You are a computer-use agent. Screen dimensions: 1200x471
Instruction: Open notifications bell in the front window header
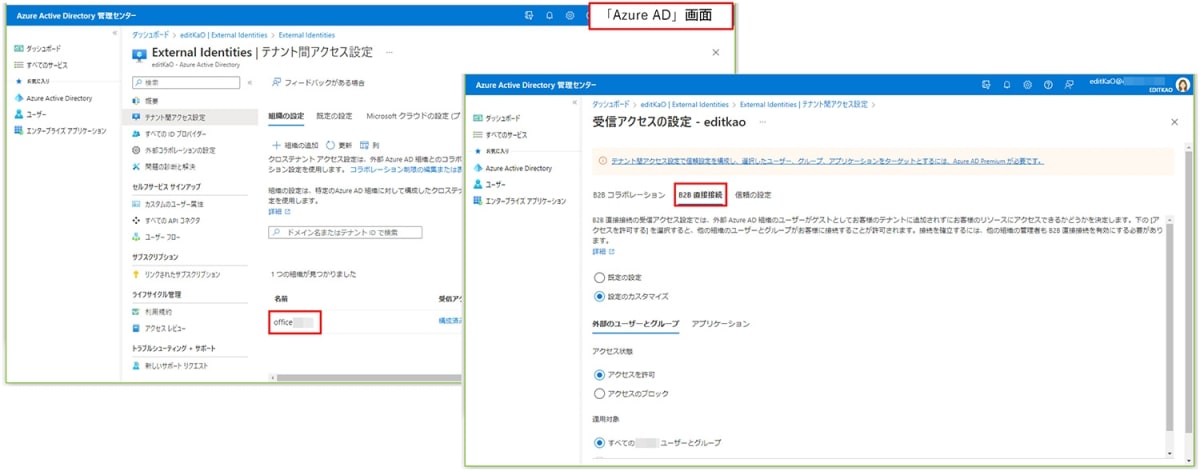(1007, 85)
